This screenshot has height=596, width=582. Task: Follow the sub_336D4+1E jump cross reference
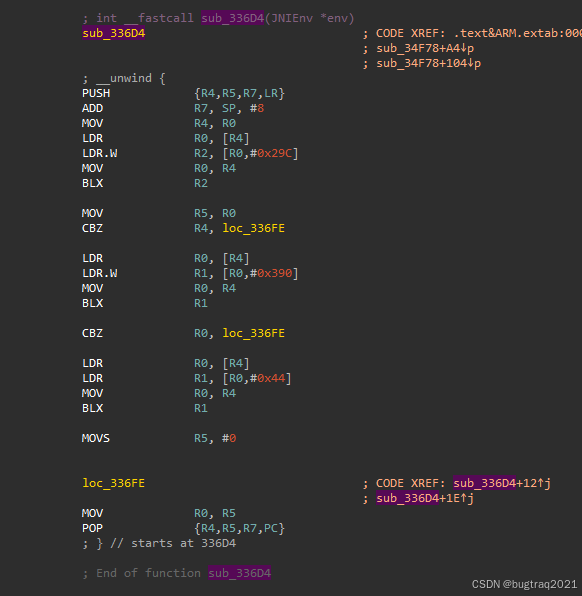click(x=425, y=498)
